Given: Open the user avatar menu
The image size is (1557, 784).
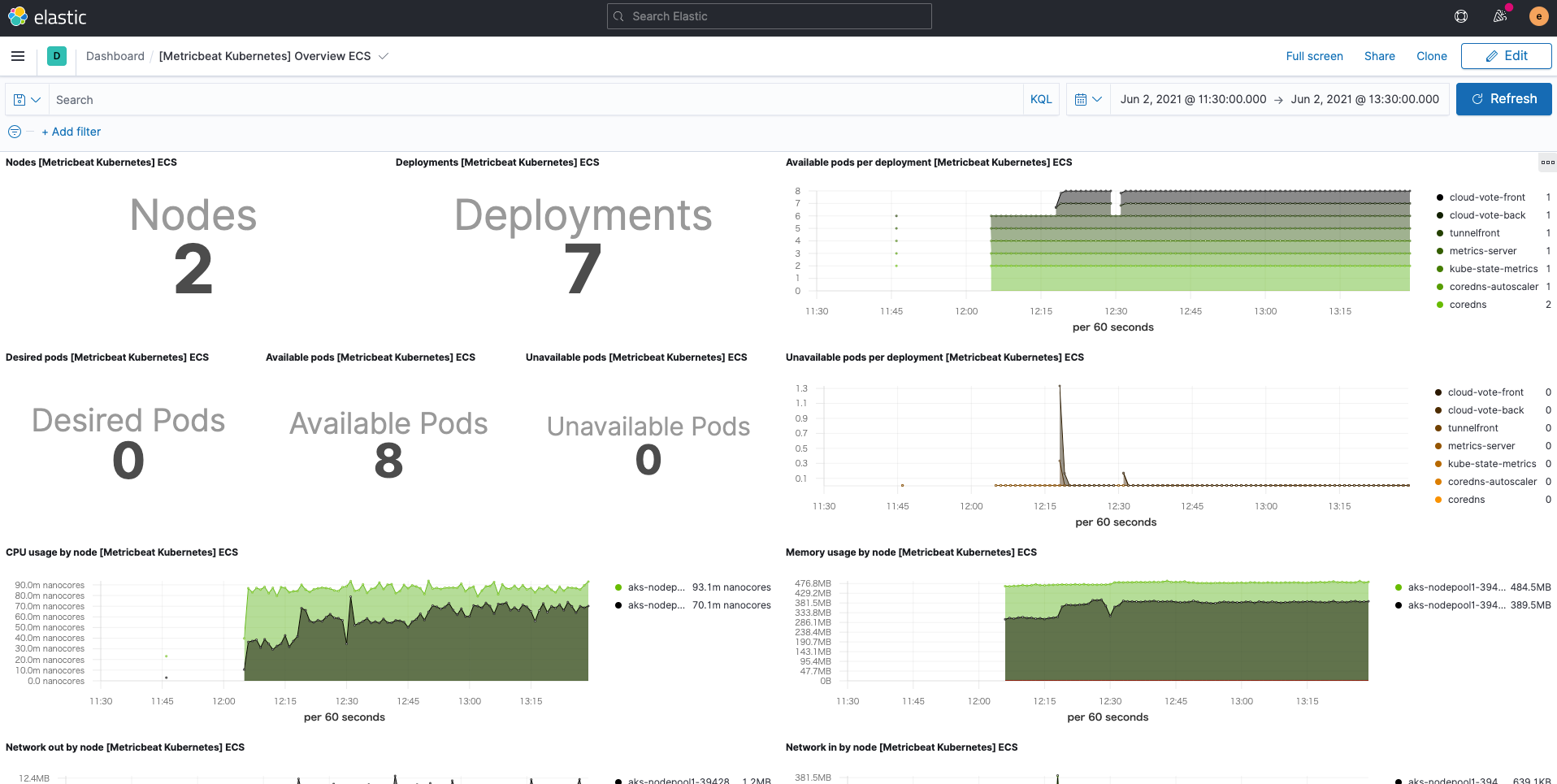Looking at the screenshot, I should [1538, 16].
